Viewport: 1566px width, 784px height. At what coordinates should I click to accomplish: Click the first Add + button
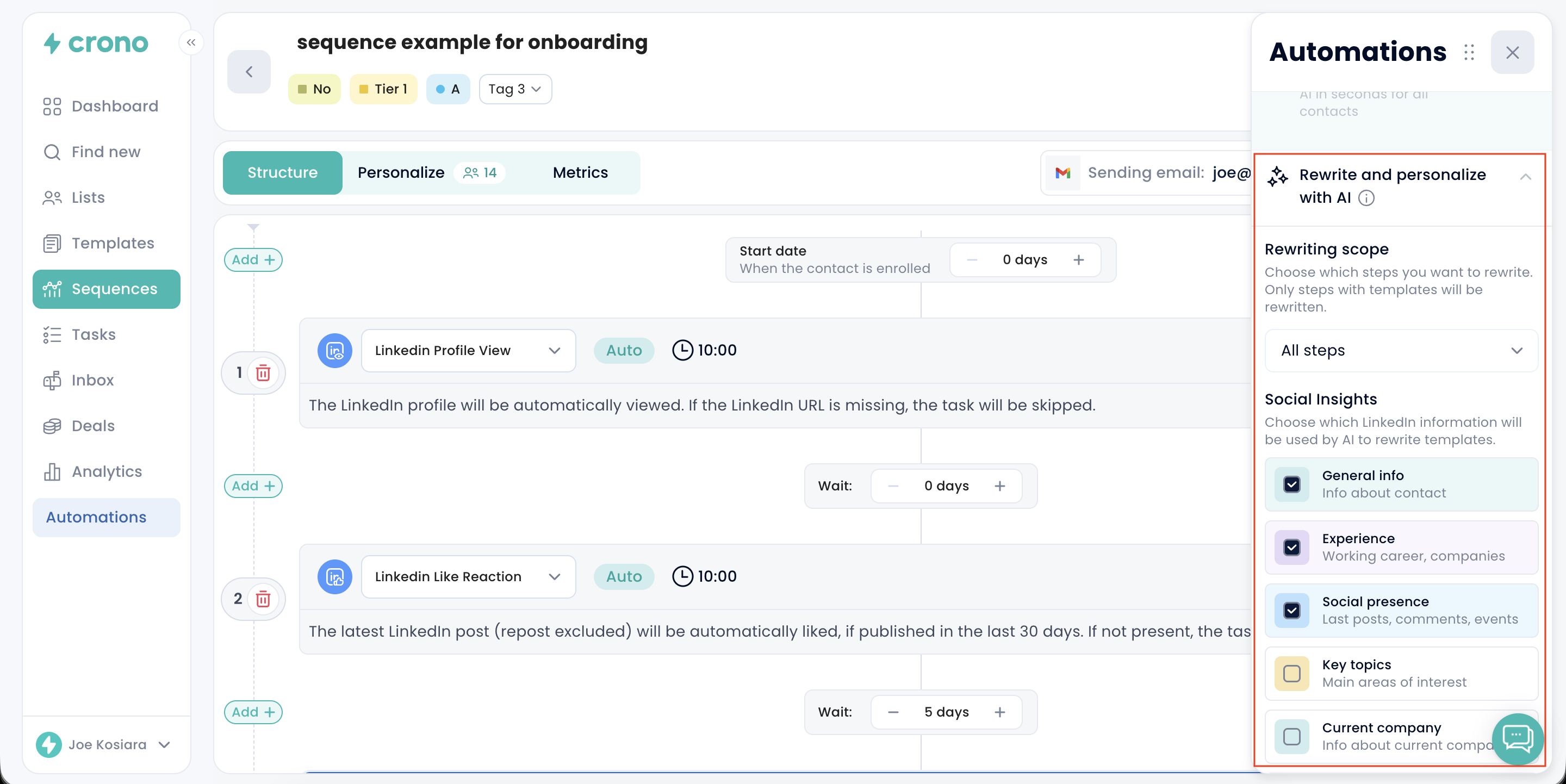pos(253,259)
